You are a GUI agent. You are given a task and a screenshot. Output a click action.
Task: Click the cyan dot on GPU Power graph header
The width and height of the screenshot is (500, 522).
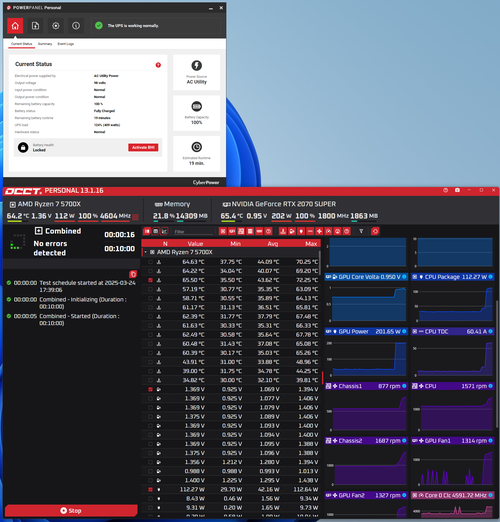coord(404,331)
